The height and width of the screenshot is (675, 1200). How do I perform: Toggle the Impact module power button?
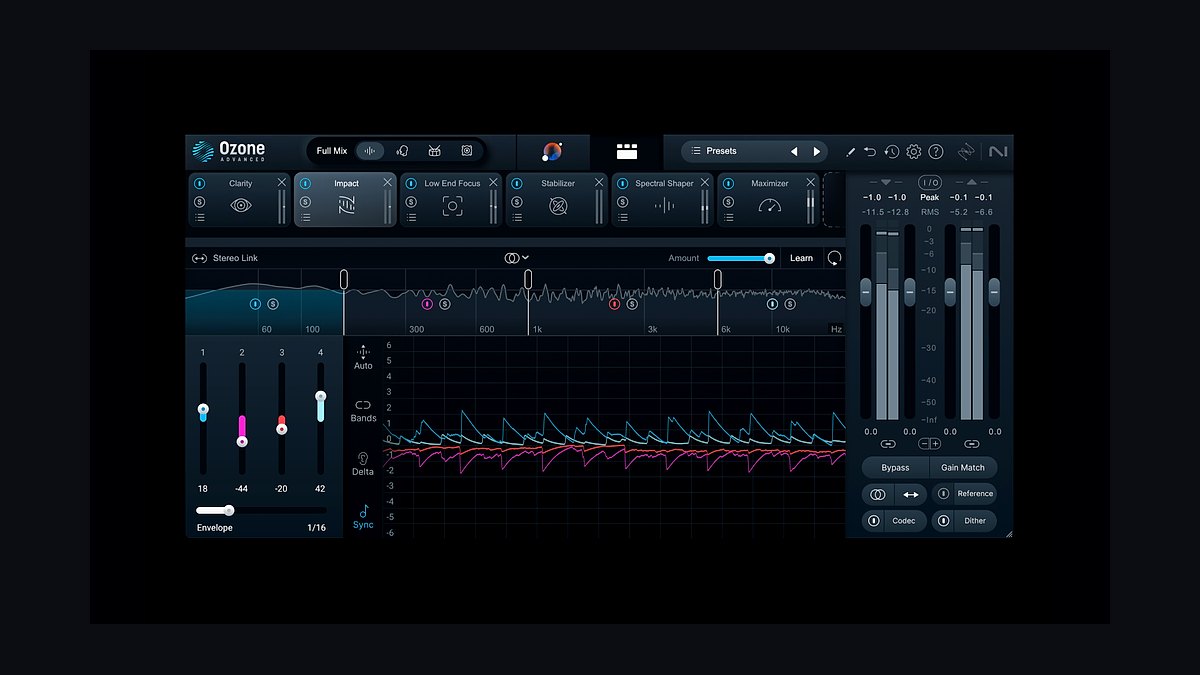(x=305, y=184)
